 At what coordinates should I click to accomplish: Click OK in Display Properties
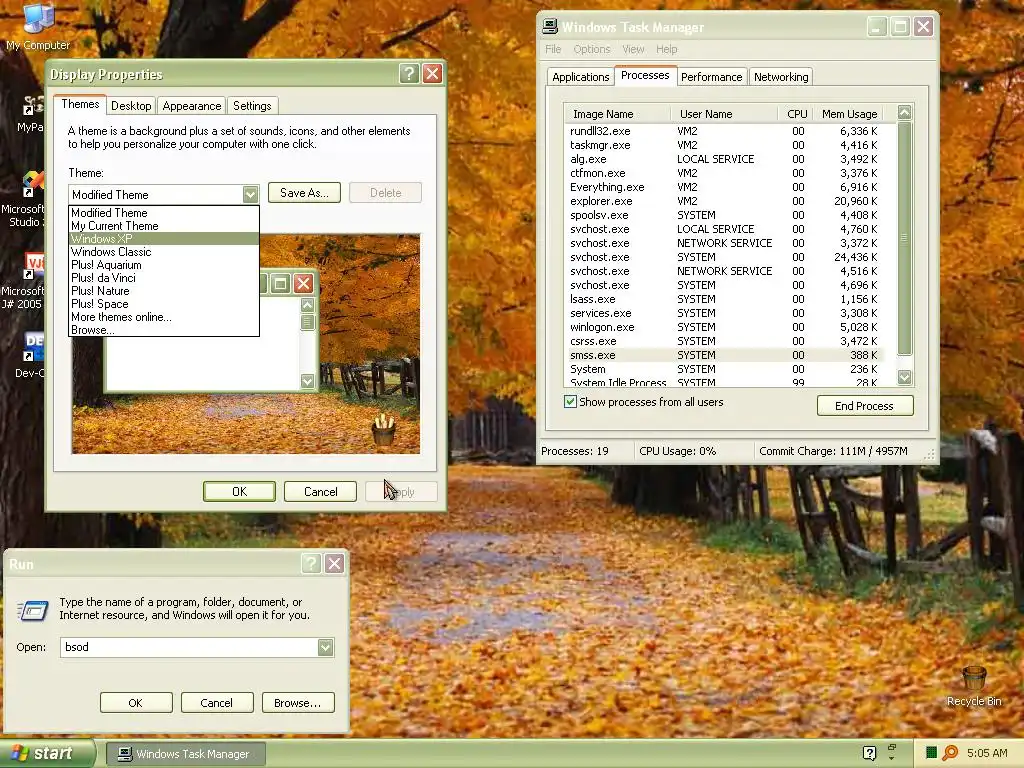(x=240, y=491)
